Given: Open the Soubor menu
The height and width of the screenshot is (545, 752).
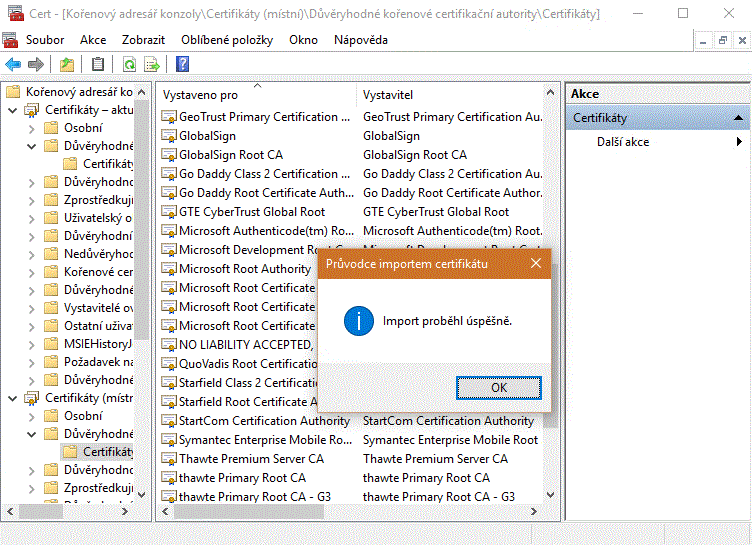Looking at the screenshot, I should click(45, 40).
